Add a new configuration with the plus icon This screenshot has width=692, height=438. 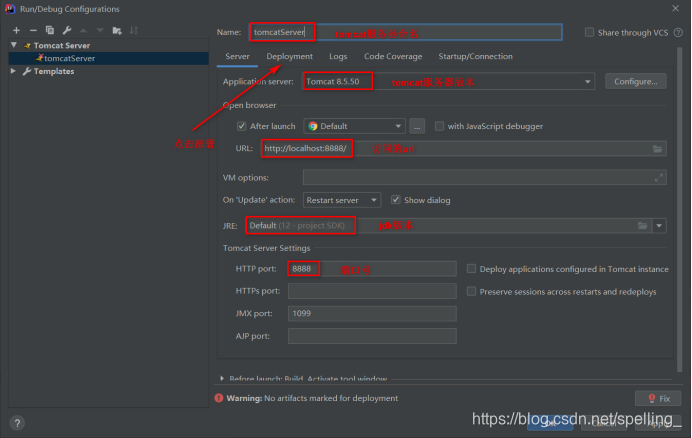(x=16, y=30)
